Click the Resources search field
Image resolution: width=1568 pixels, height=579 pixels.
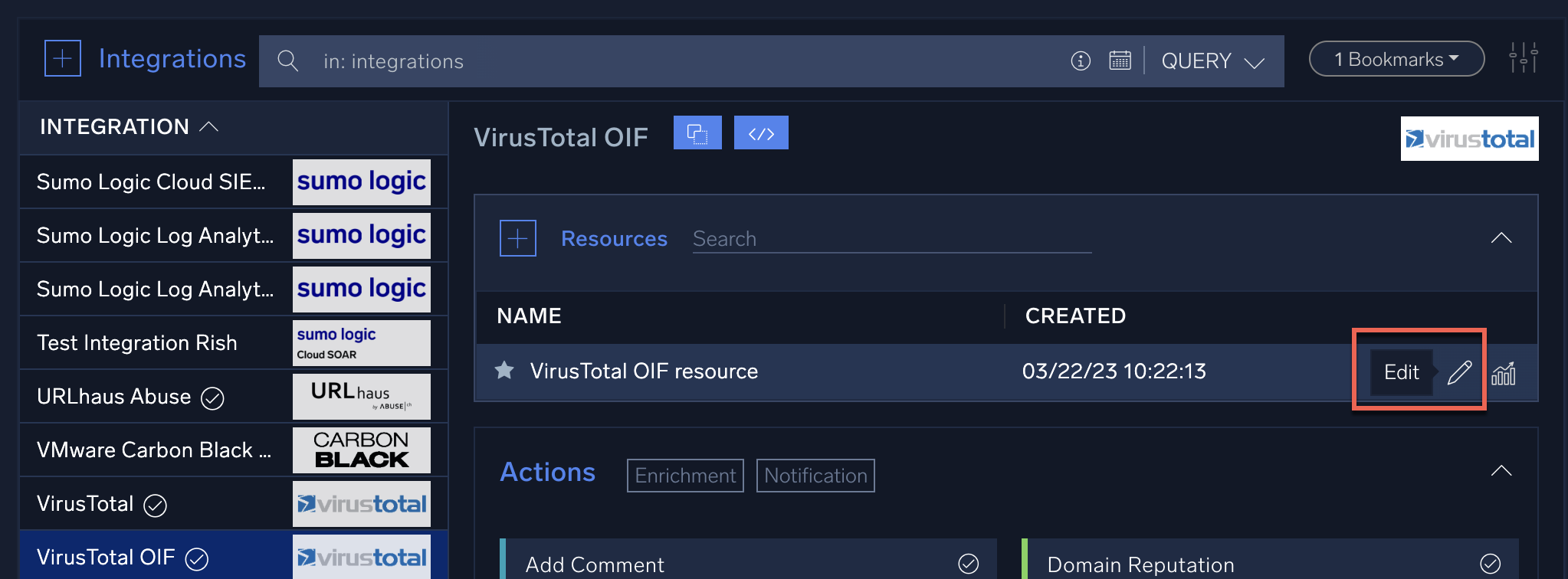point(891,239)
